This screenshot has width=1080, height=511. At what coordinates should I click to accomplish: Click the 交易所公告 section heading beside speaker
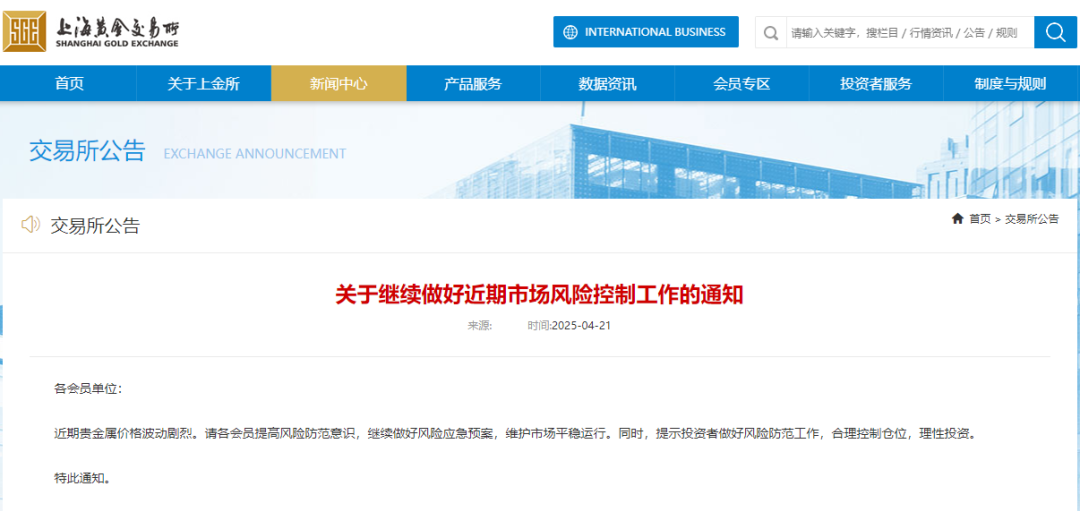(x=95, y=225)
